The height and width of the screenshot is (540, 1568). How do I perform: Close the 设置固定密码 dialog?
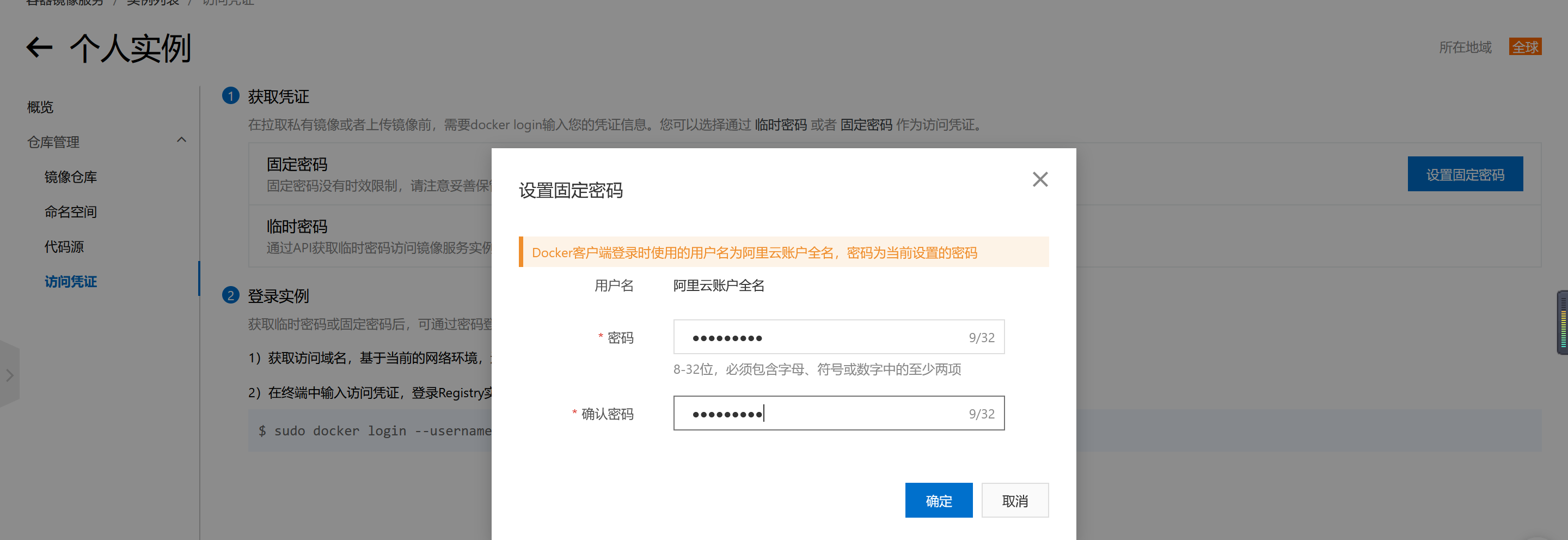pos(1040,179)
